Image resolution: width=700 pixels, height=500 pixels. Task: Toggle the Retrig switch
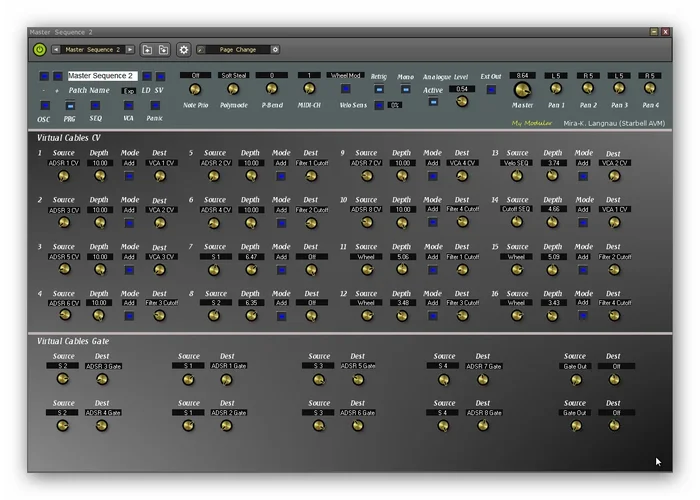[x=379, y=89]
